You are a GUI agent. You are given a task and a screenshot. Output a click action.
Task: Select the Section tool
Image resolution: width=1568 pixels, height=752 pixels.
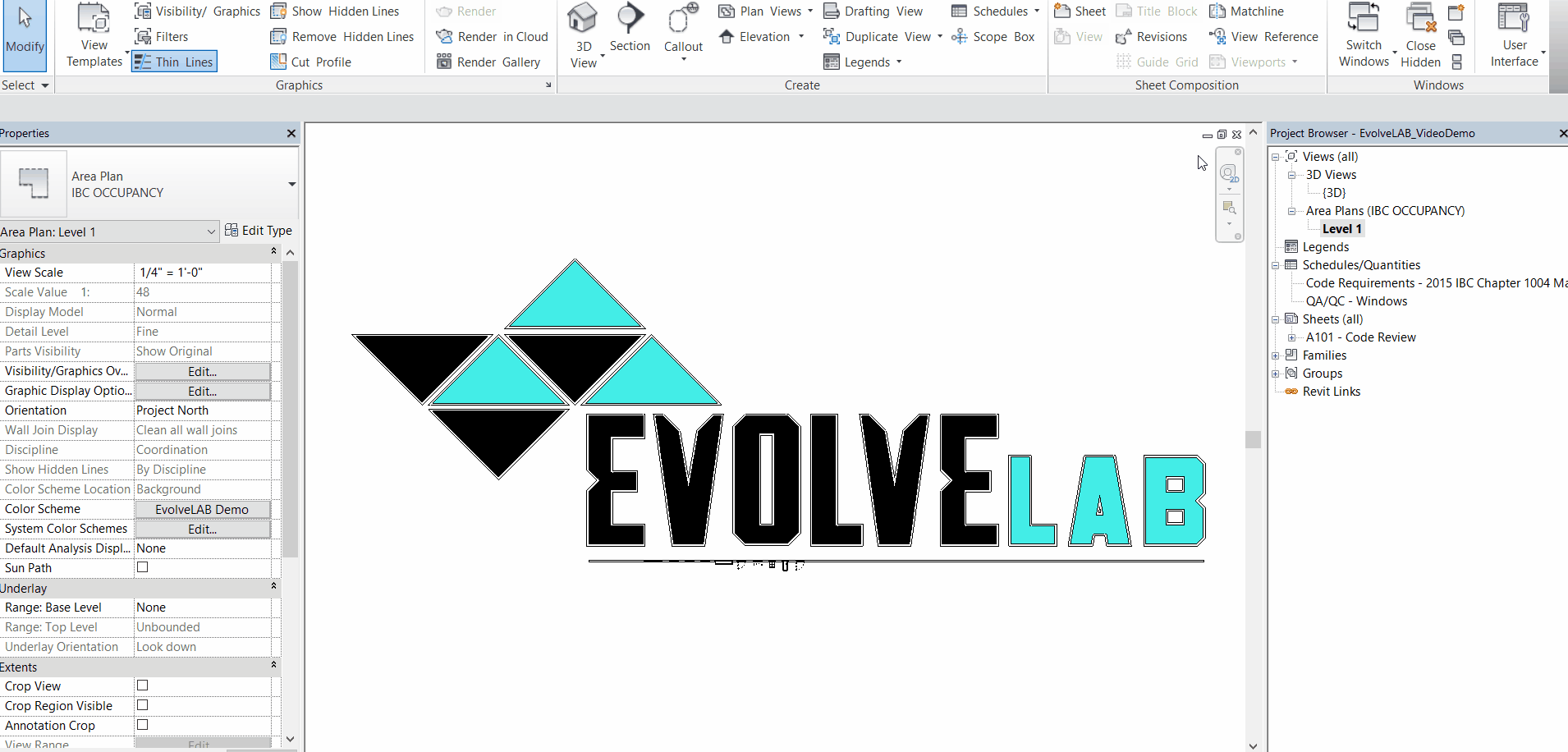[x=630, y=30]
